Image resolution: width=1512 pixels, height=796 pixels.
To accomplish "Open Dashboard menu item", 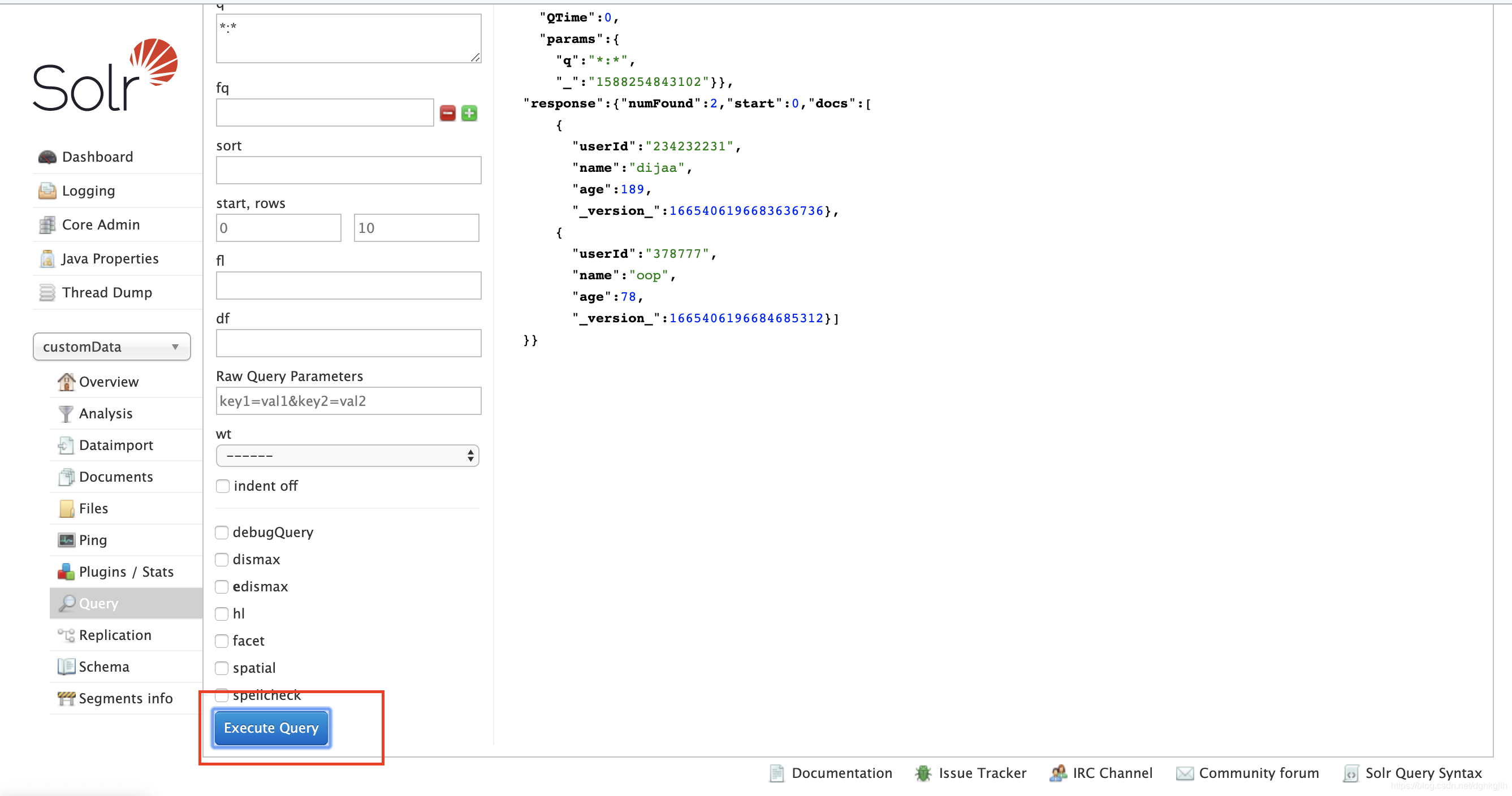I will pos(118,157).
